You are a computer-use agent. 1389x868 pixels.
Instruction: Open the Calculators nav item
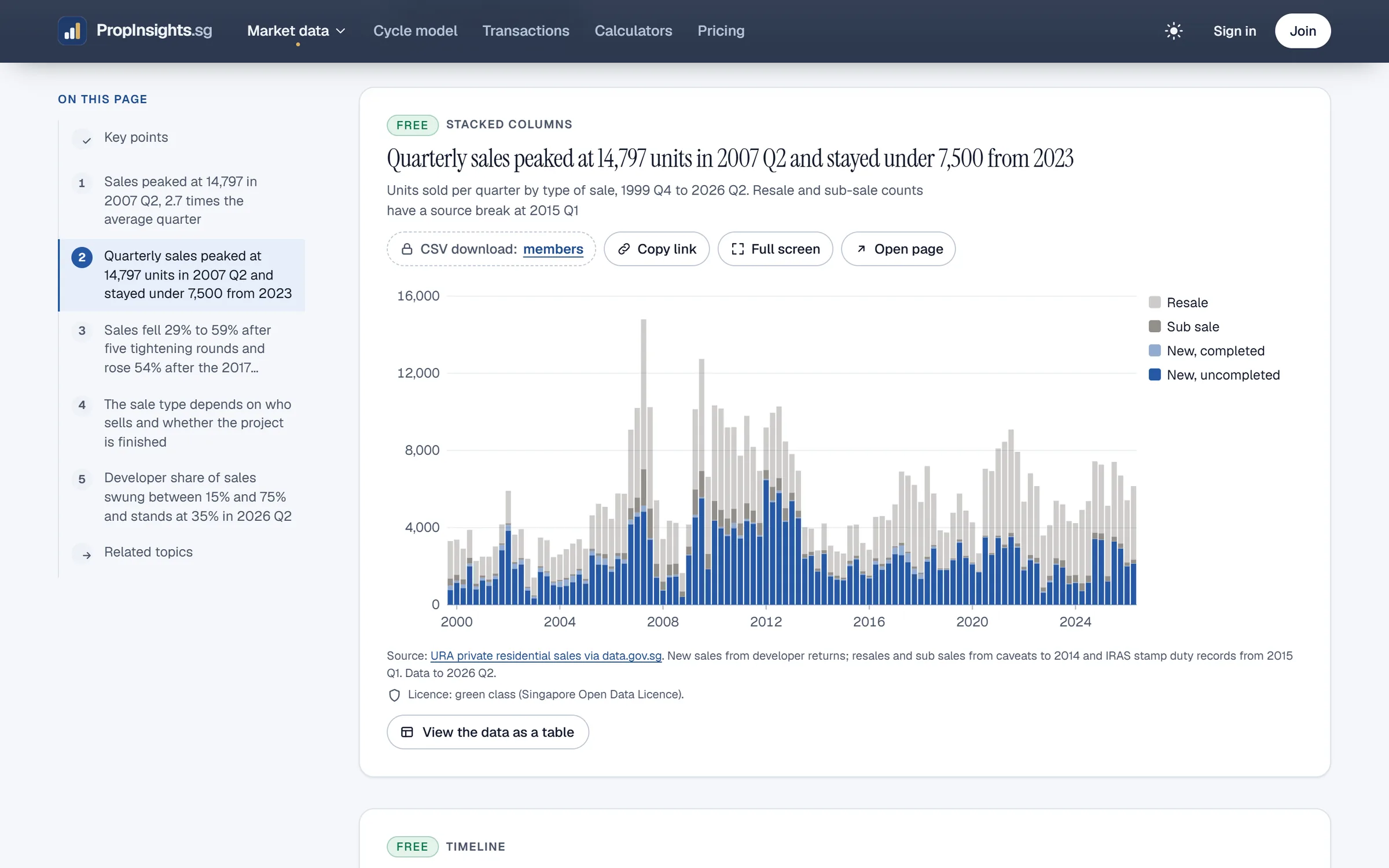point(633,31)
